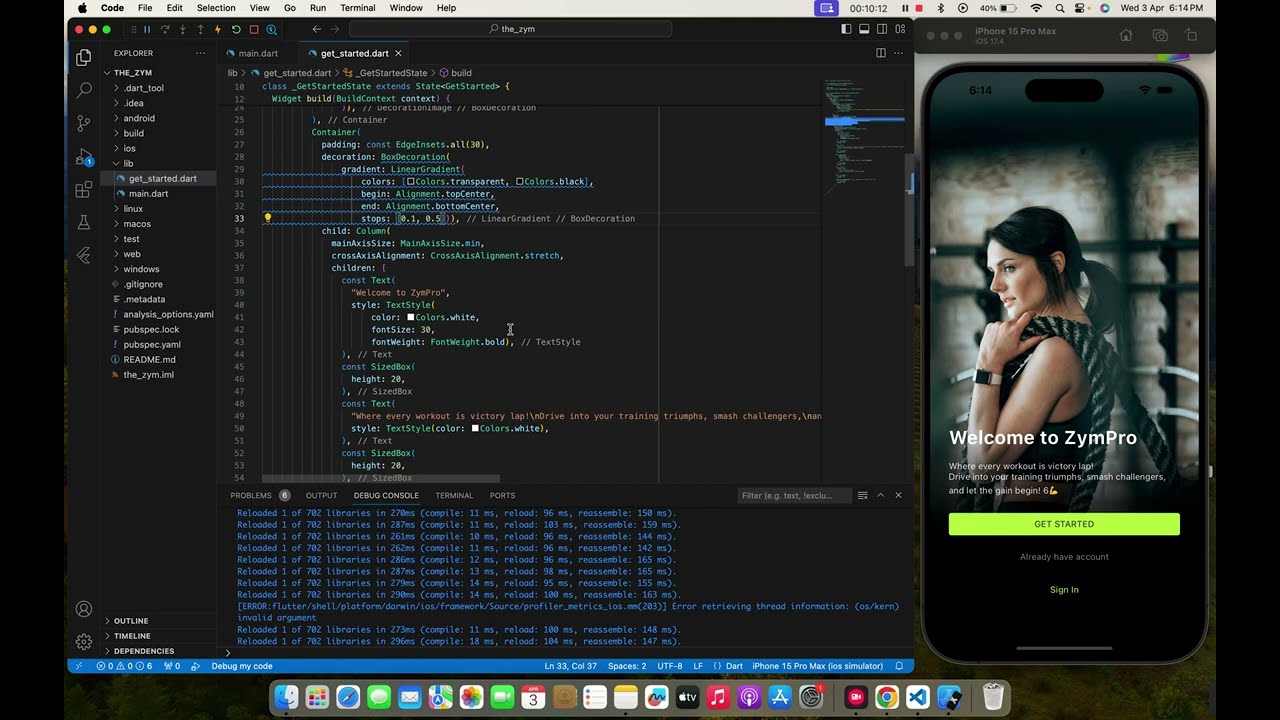Image resolution: width=1280 pixels, height=720 pixels.
Task: Open the Dart DevTools inspector icon
Action: tap(272, 30)
